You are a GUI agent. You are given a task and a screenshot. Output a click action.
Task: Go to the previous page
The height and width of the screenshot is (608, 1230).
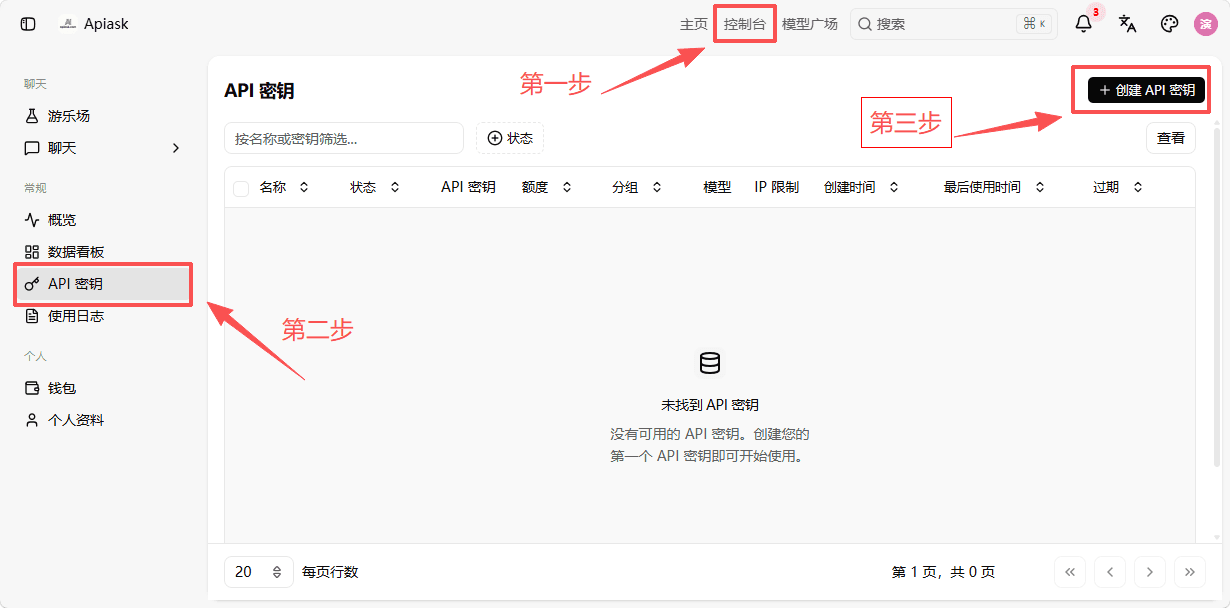pos(1110,572)
